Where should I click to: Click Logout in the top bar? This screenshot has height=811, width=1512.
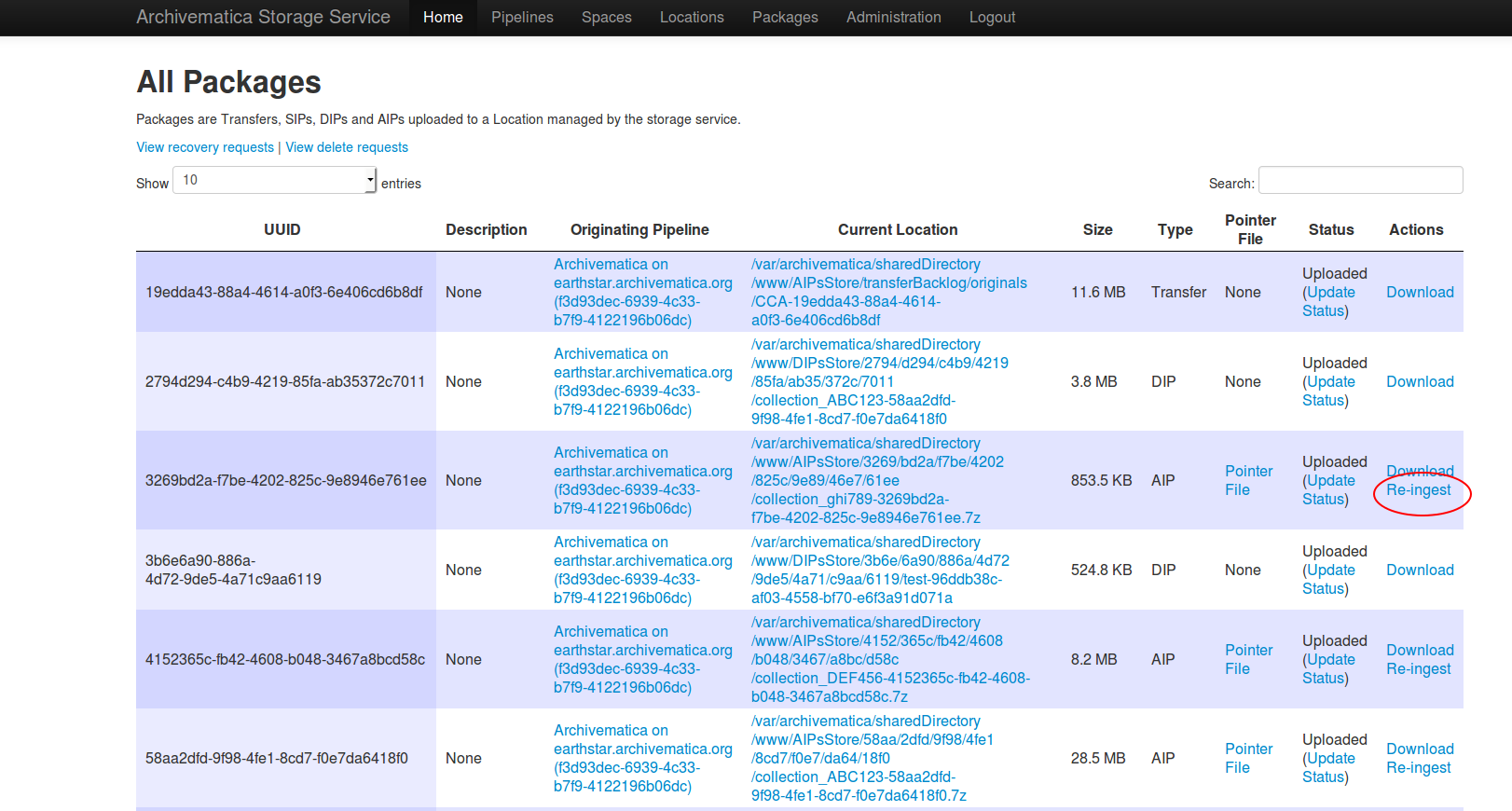[992, 18]
